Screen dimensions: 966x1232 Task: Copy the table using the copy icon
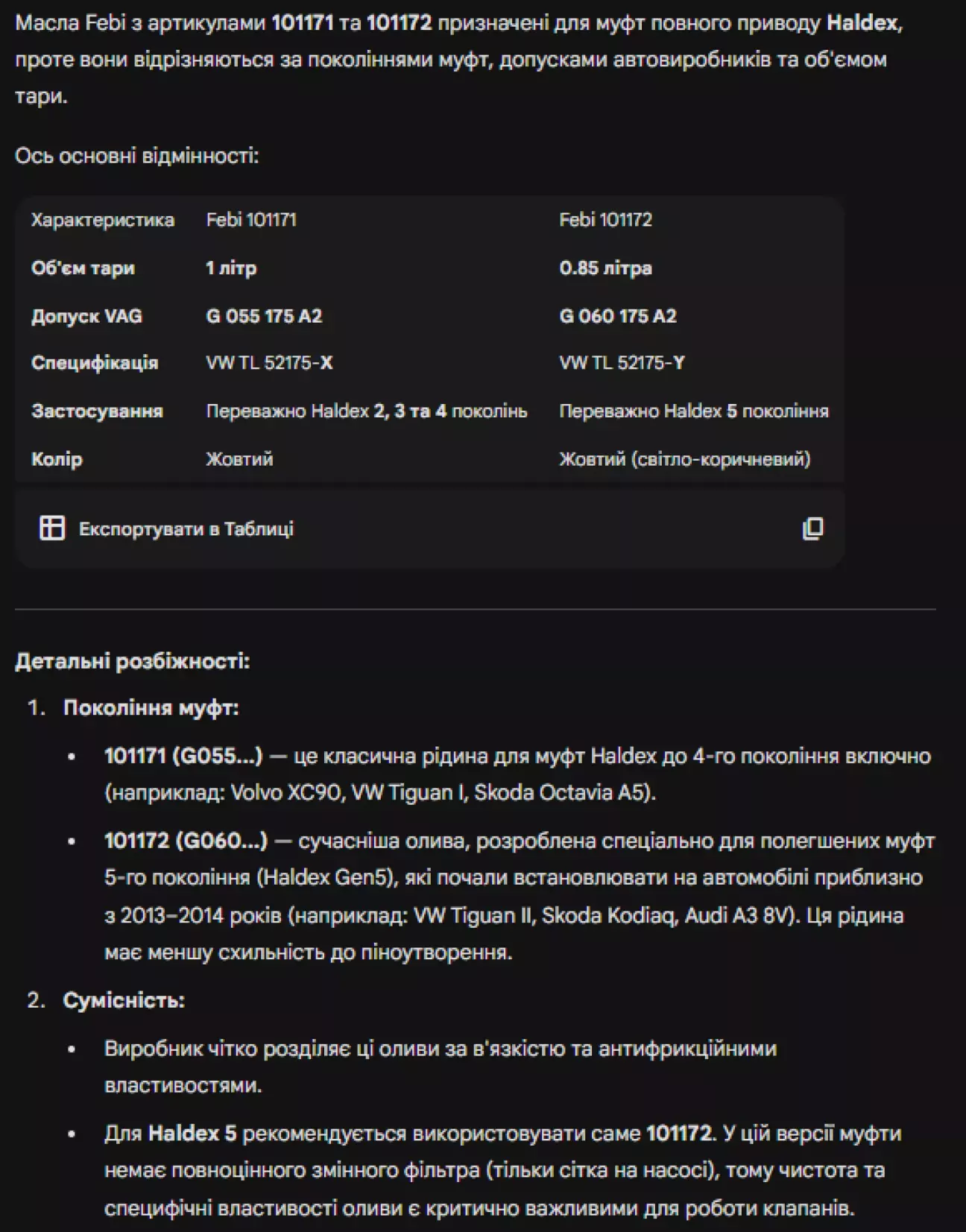812,528
